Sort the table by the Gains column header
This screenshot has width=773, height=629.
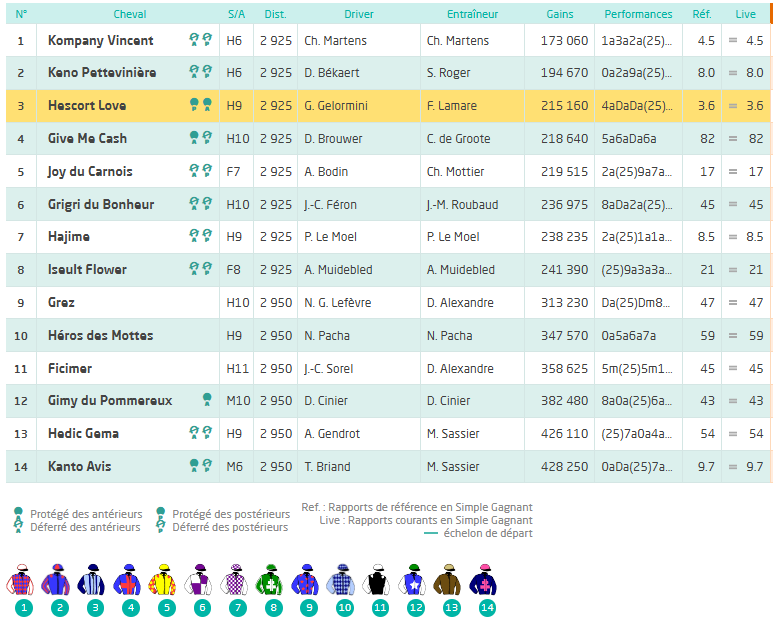coord(560,15)
